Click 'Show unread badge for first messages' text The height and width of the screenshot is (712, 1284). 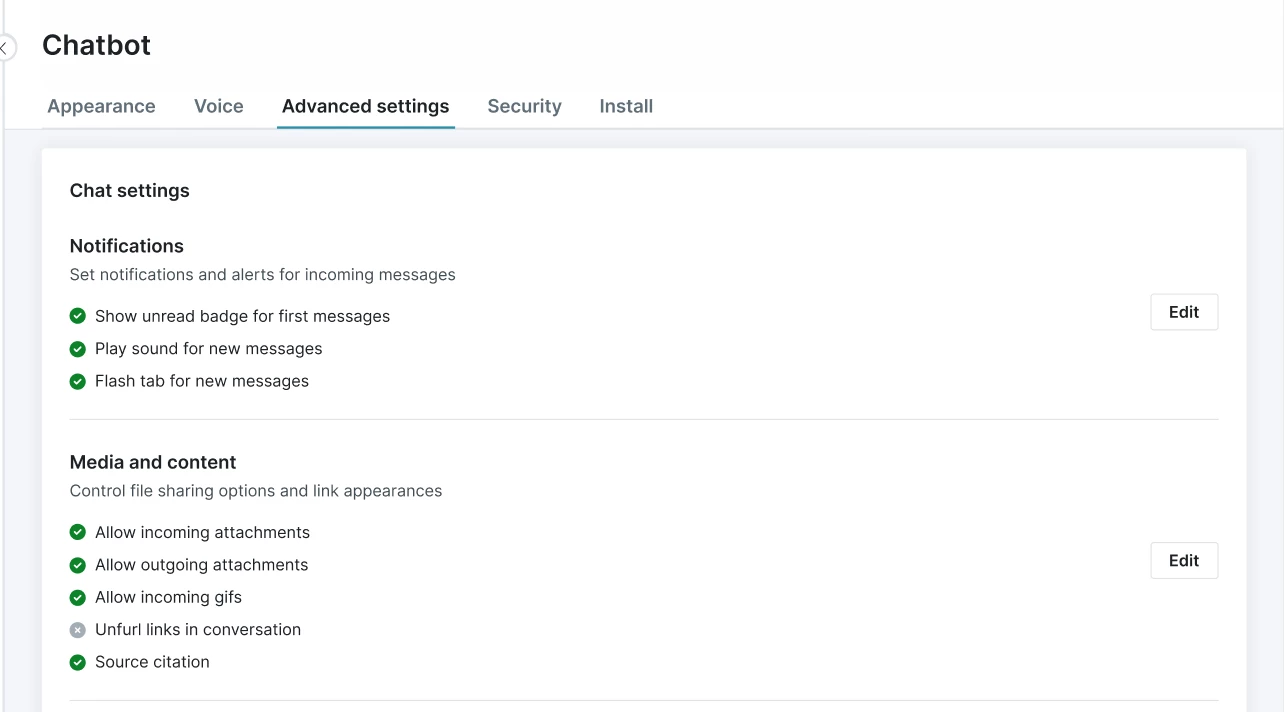[243, 316]
